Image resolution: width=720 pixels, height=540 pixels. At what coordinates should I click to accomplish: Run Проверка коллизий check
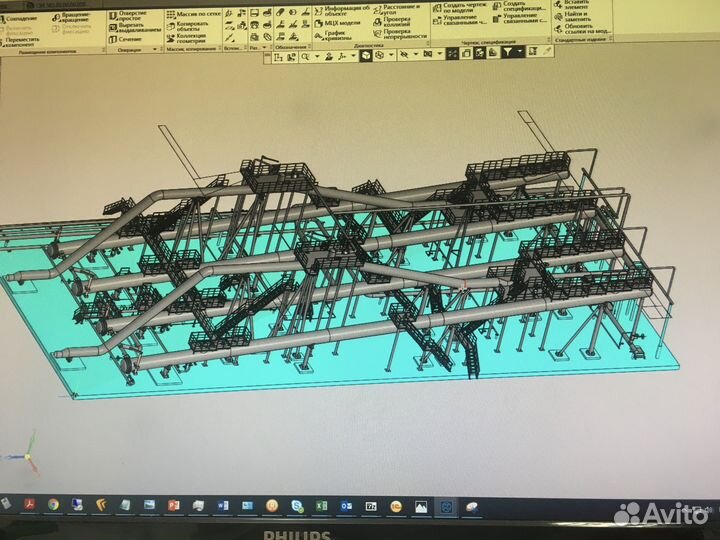point(393,22)
